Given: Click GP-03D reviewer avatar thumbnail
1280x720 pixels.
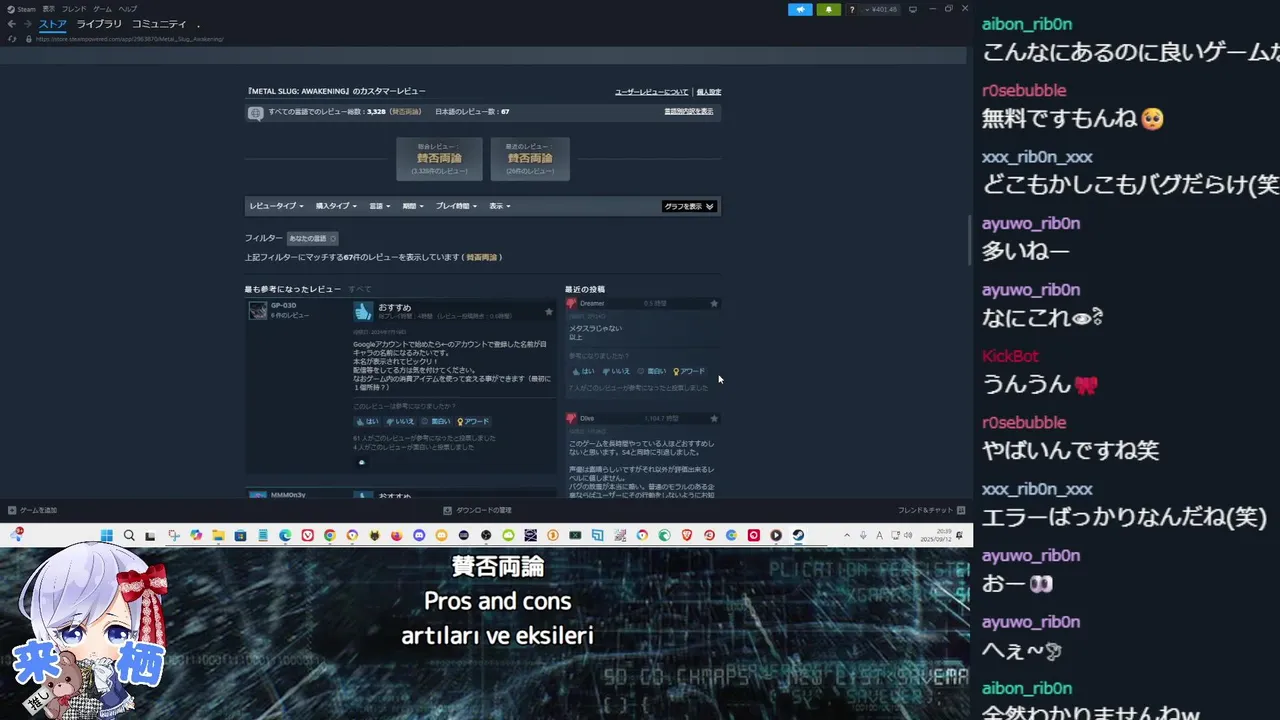Looking at the screenshot, I should point(258,310).
